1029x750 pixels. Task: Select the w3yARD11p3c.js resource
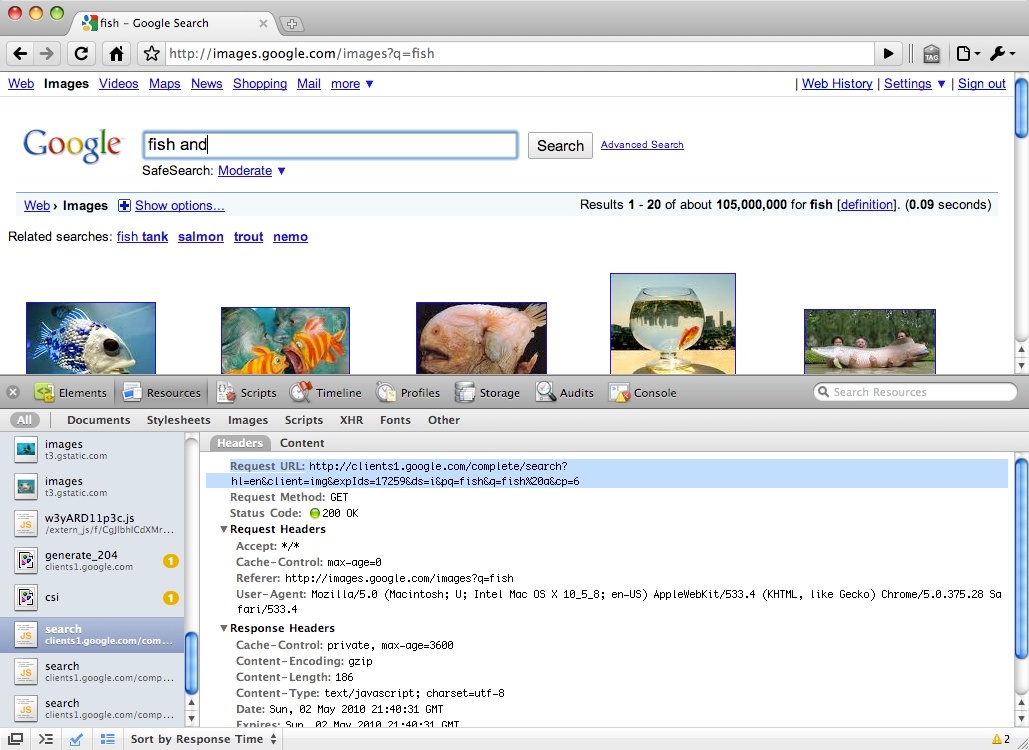(92, 523)
